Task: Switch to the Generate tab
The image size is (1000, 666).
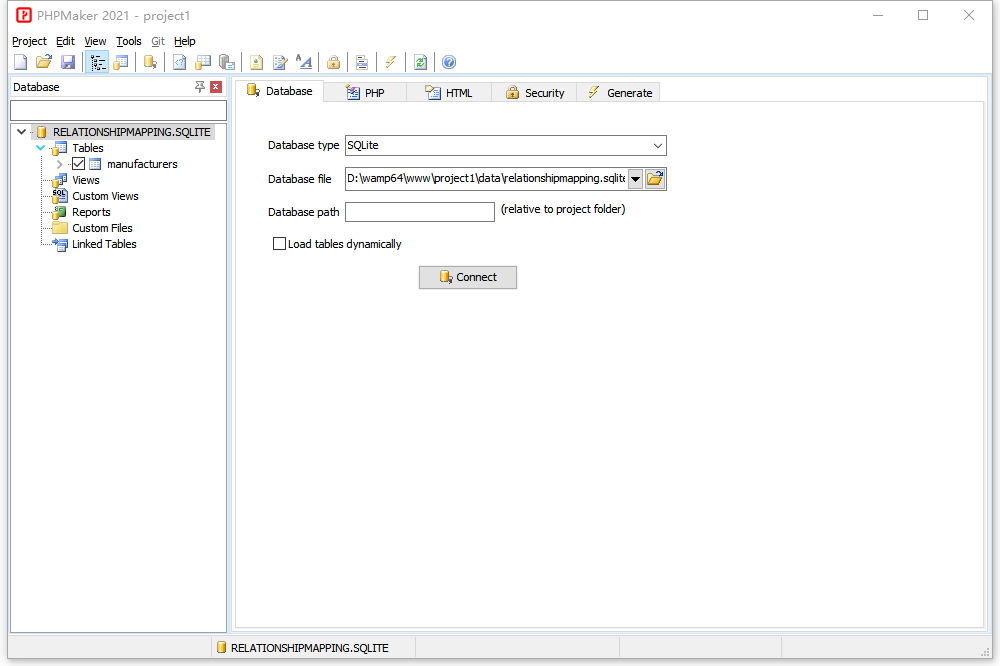Action: click(619, 93)
